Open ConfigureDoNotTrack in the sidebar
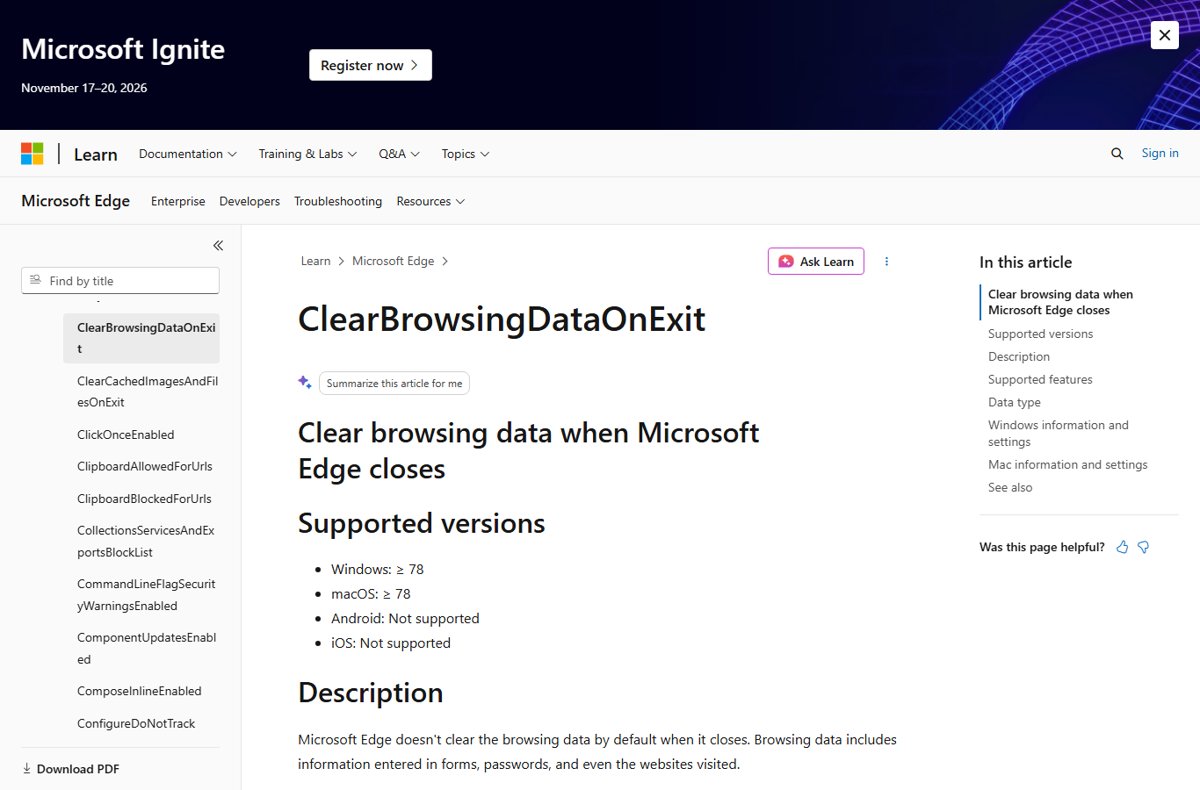Viewport: 1200px width, 790px height. pos(136,723)
